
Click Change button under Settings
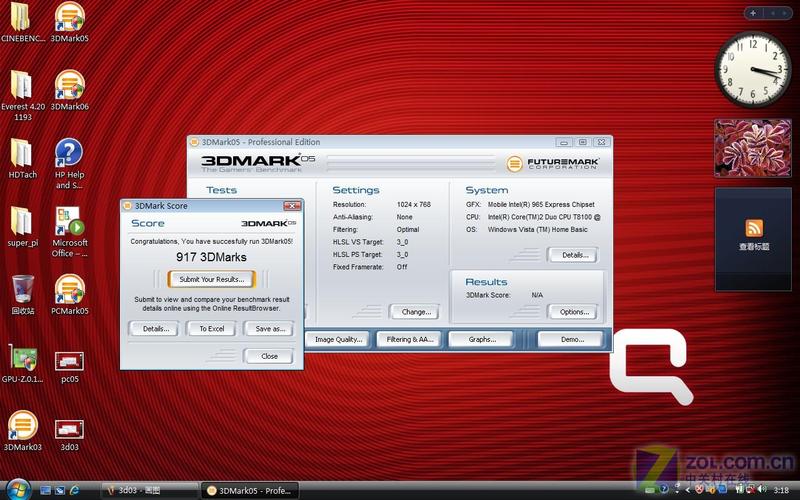415,312
